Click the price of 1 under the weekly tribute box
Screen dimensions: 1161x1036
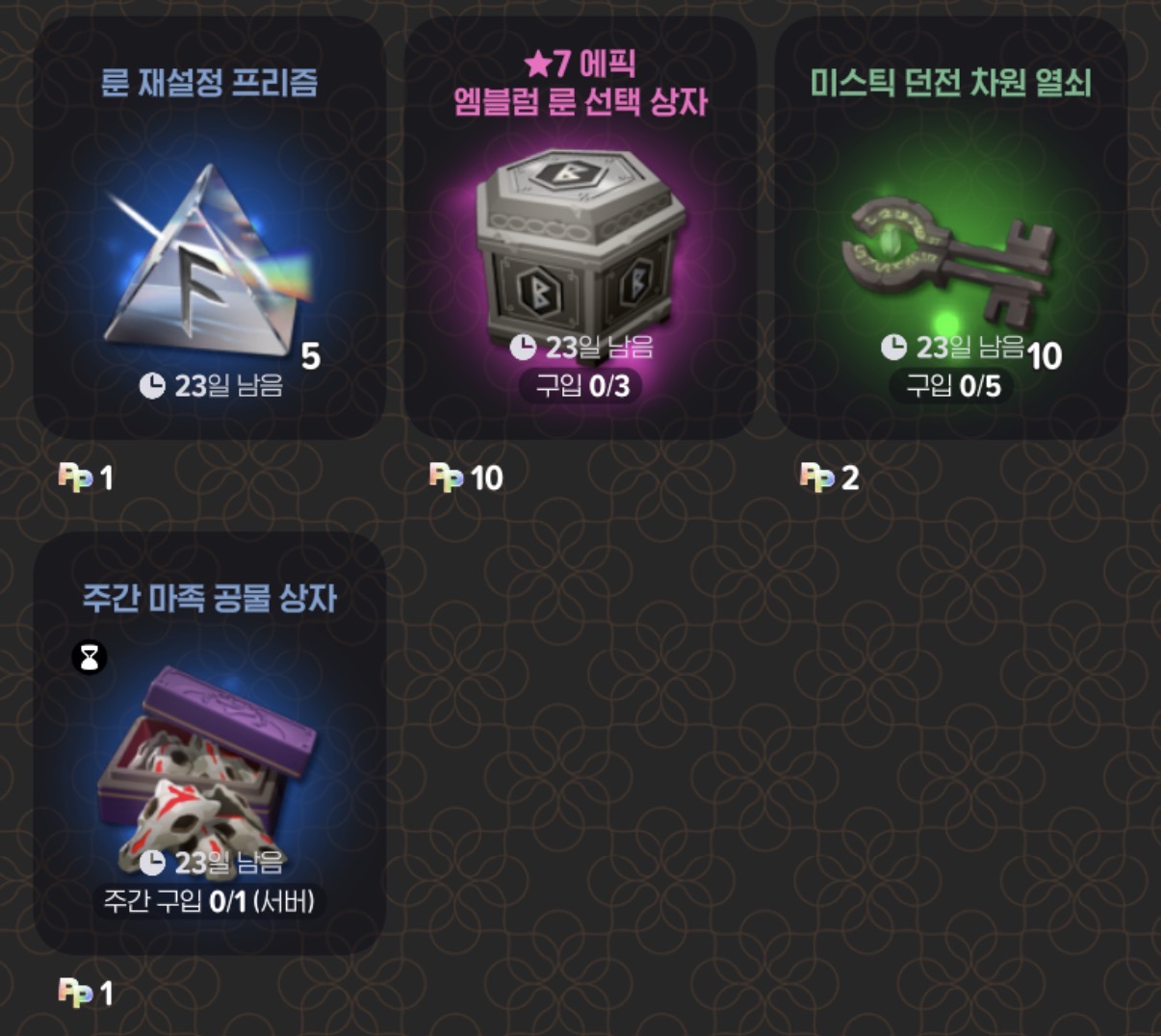106,993
